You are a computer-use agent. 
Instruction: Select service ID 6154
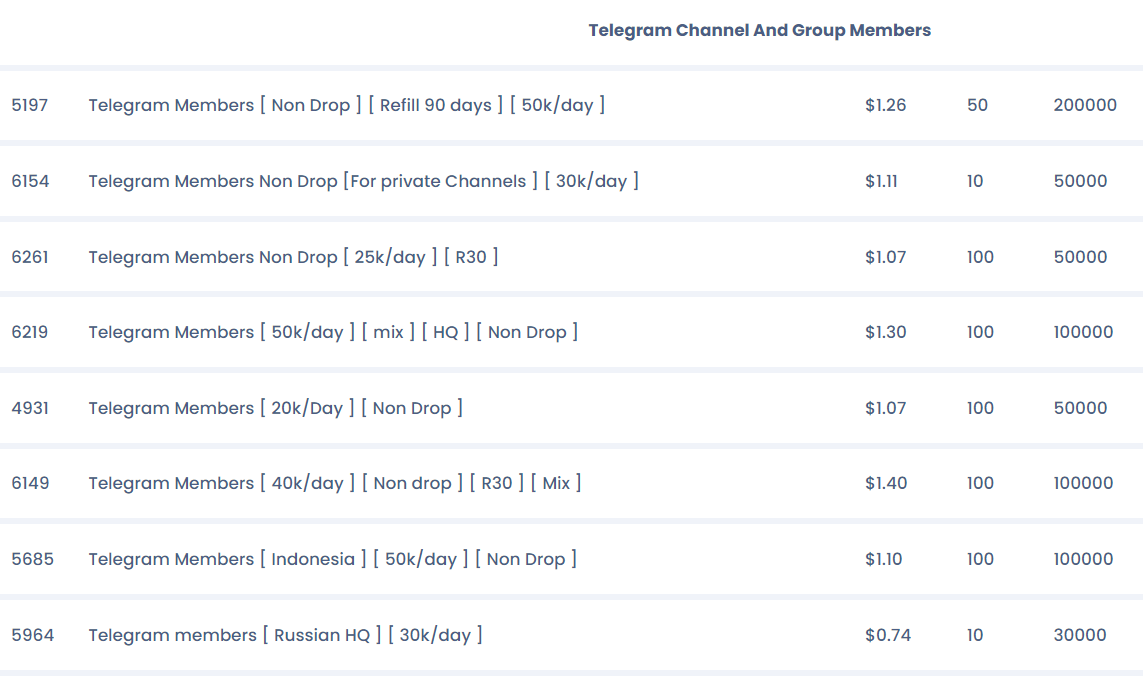pyautogui.click(x=30, y=181)
